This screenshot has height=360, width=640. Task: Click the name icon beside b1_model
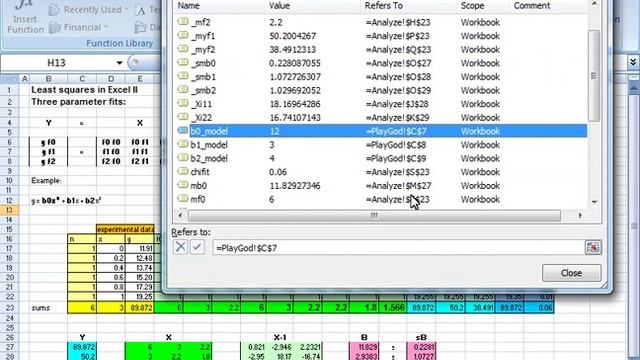182,144
